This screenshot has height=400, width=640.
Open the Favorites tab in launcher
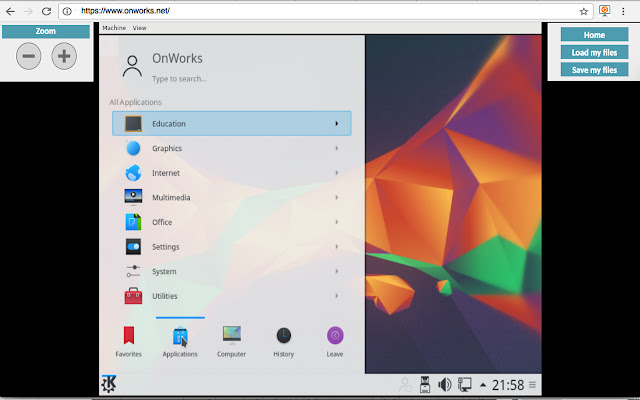pos(128,338)
